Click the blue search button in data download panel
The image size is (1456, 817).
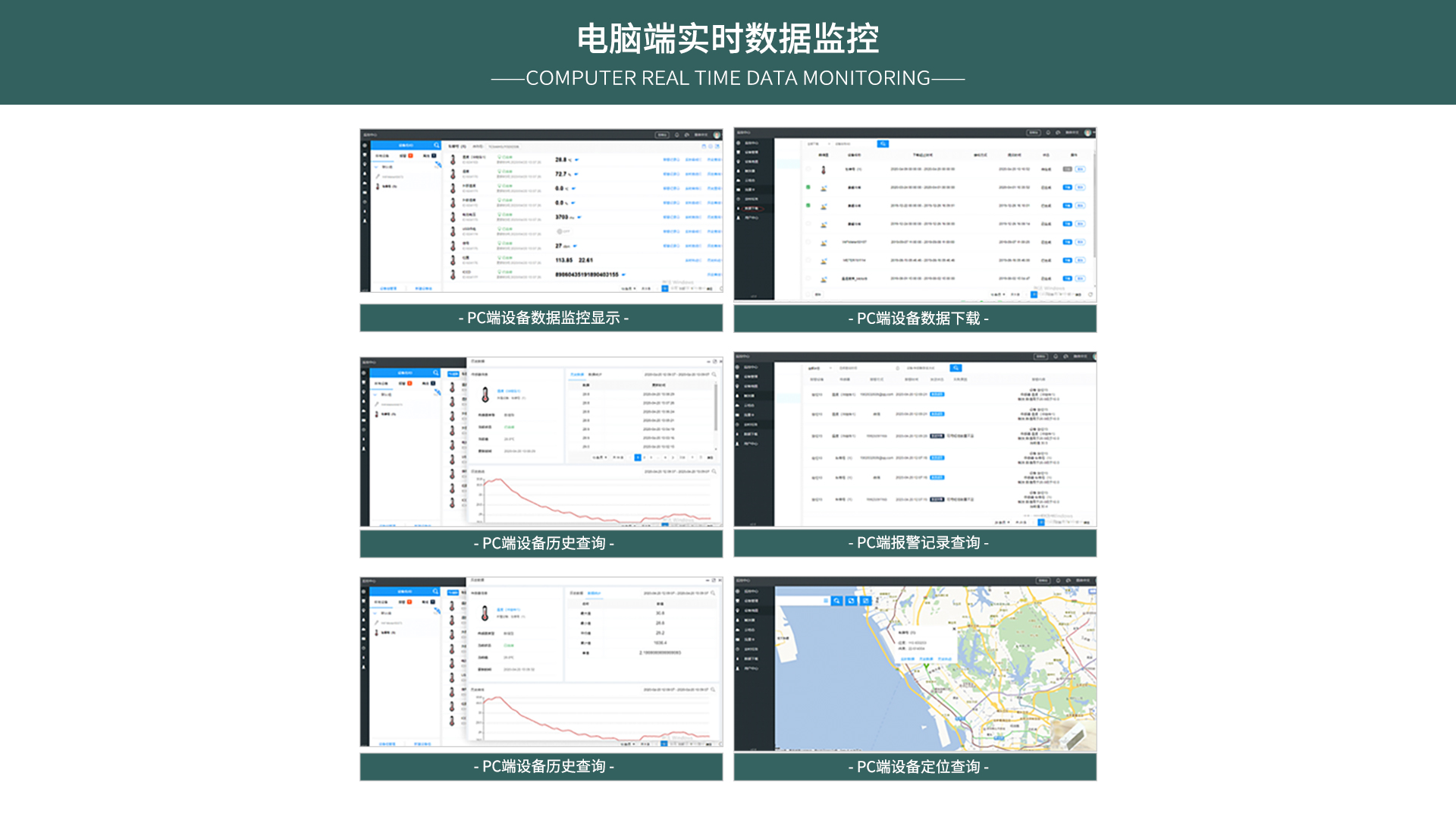click(883, 143)
